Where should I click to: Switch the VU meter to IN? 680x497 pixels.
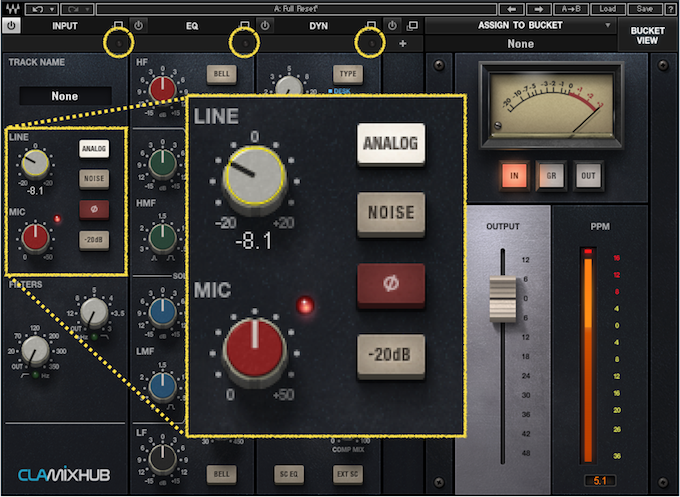click(x=514, y=176)
